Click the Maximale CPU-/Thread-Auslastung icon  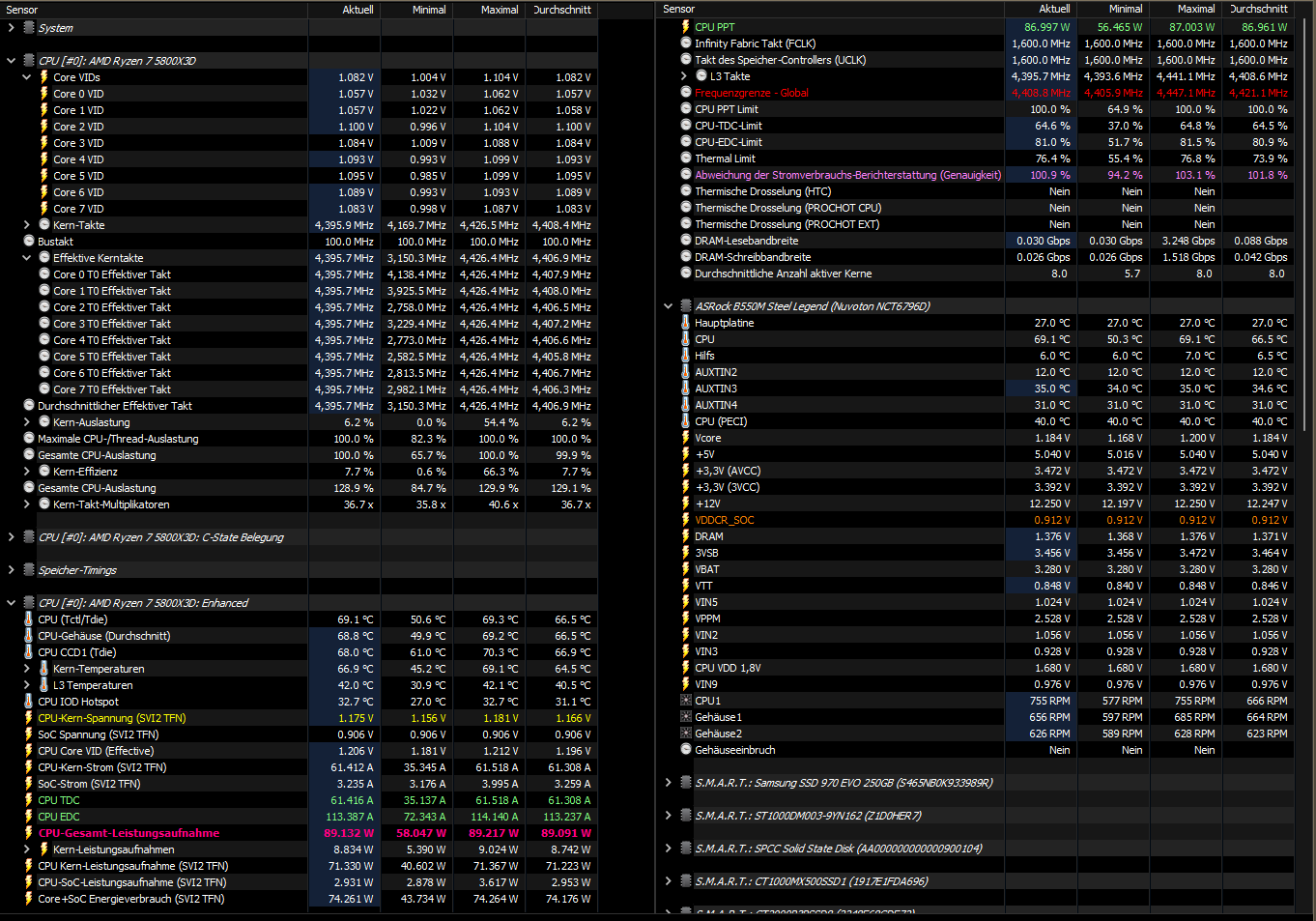29,439
